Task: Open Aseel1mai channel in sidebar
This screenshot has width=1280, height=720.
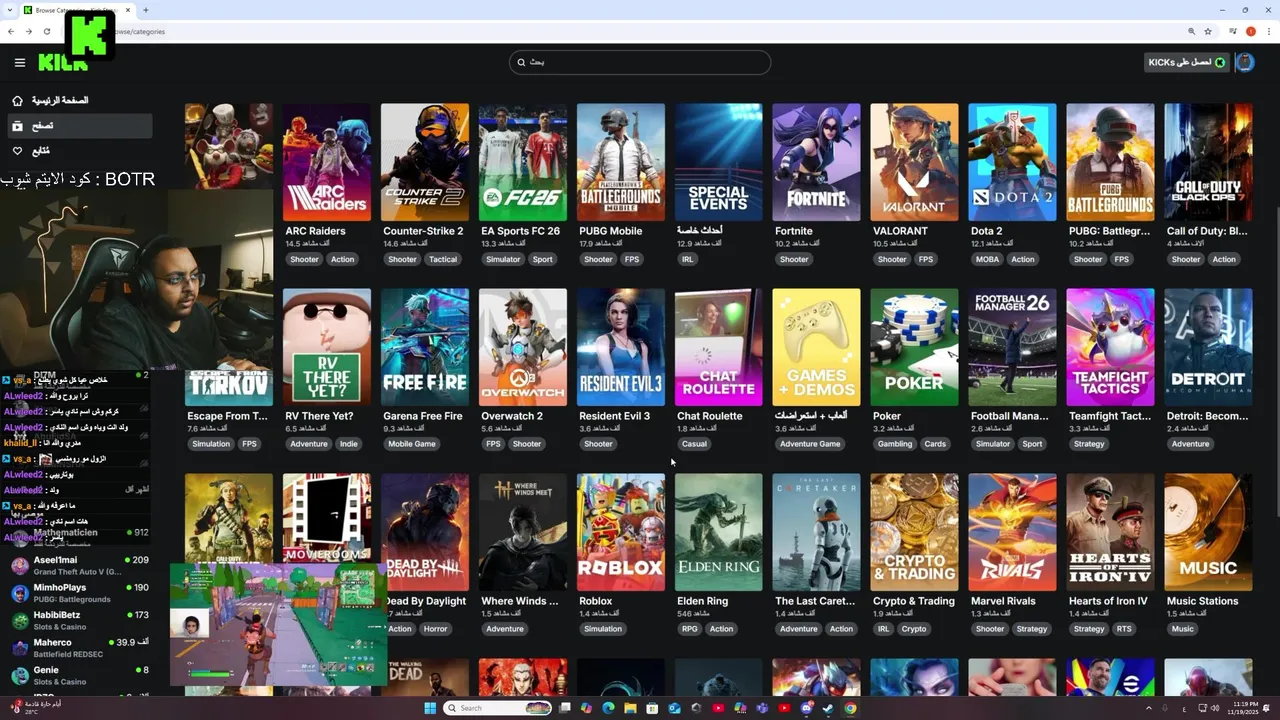Action: tap(80, 565)
